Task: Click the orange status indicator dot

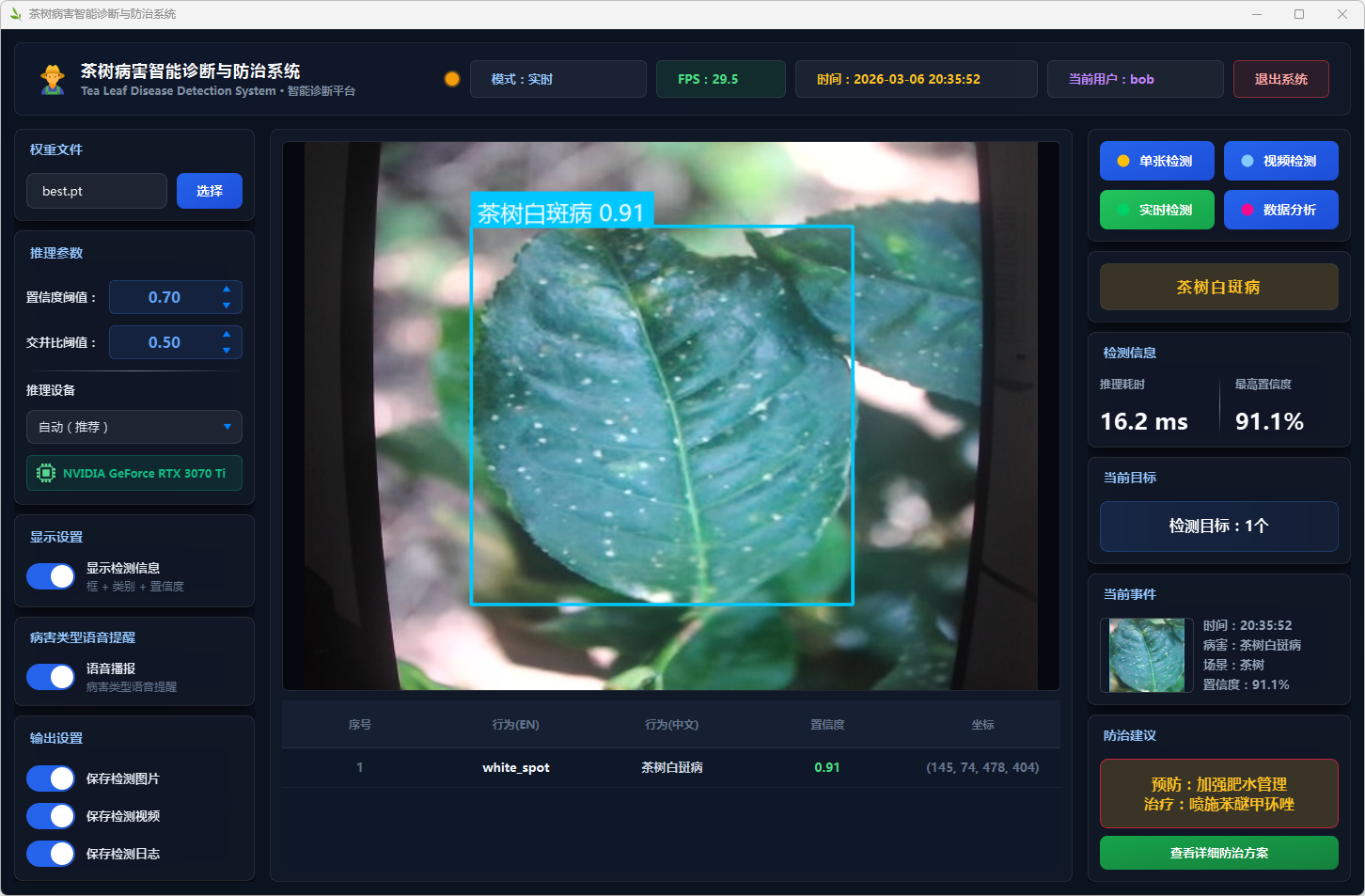Action: (x=452, y=79)
